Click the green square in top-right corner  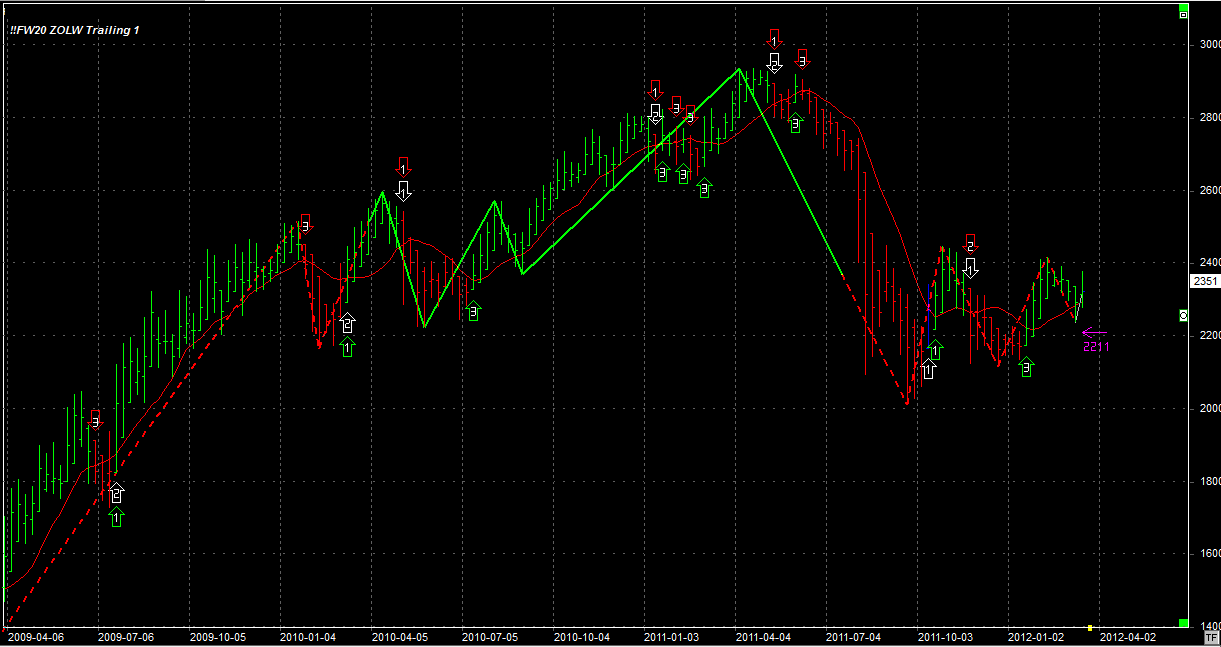[1184, 13]
